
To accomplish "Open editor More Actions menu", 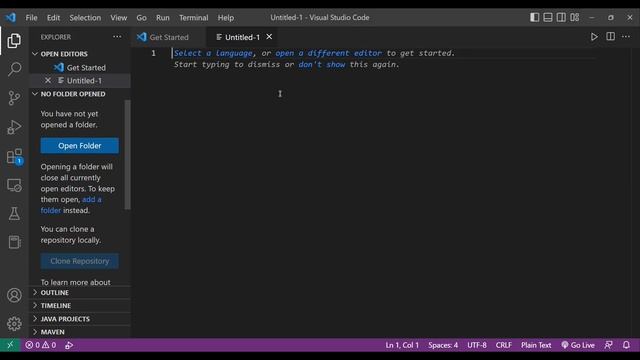I will tap(626, 37).
